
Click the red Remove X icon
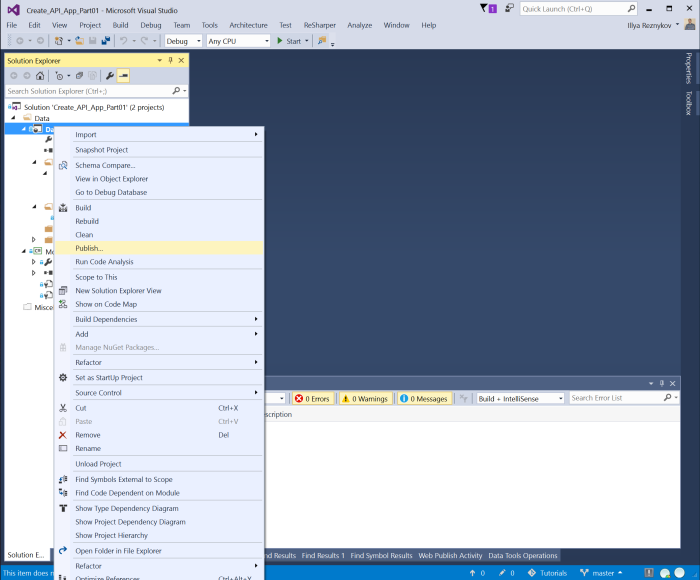63,435
